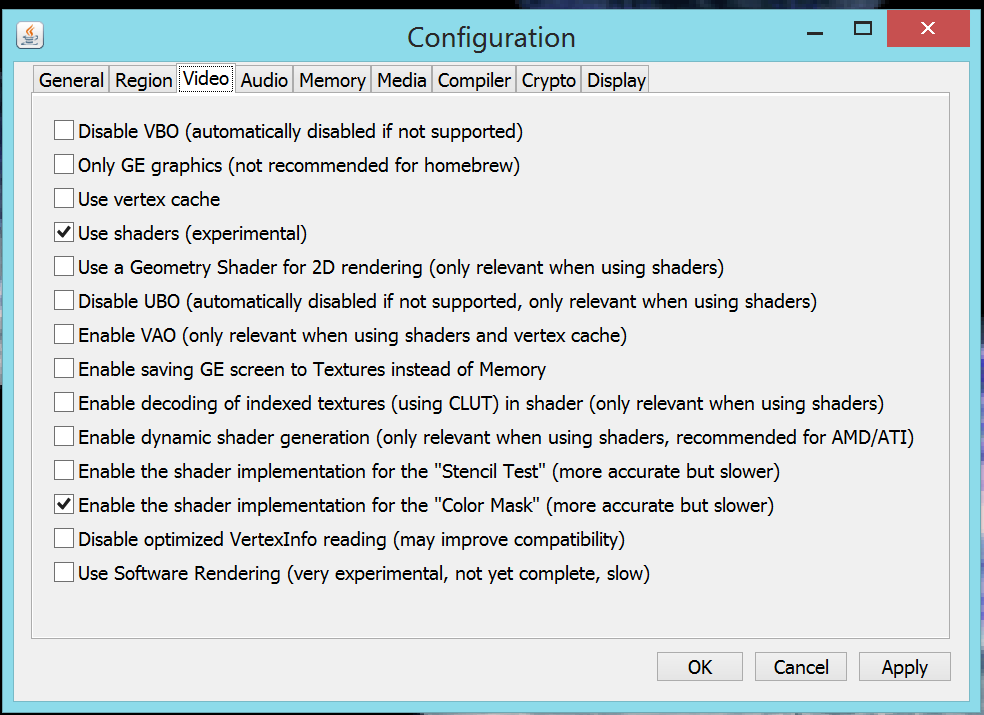Screen dimensions: 984x715
Task: Select the Memory tab
Action: pyautogui.click(x=332, y=80)
